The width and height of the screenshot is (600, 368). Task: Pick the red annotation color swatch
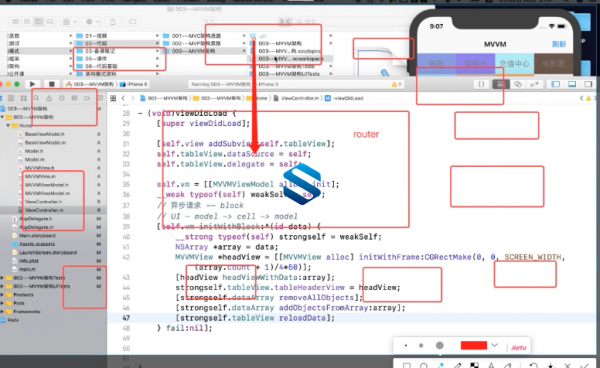coord(474,345)
